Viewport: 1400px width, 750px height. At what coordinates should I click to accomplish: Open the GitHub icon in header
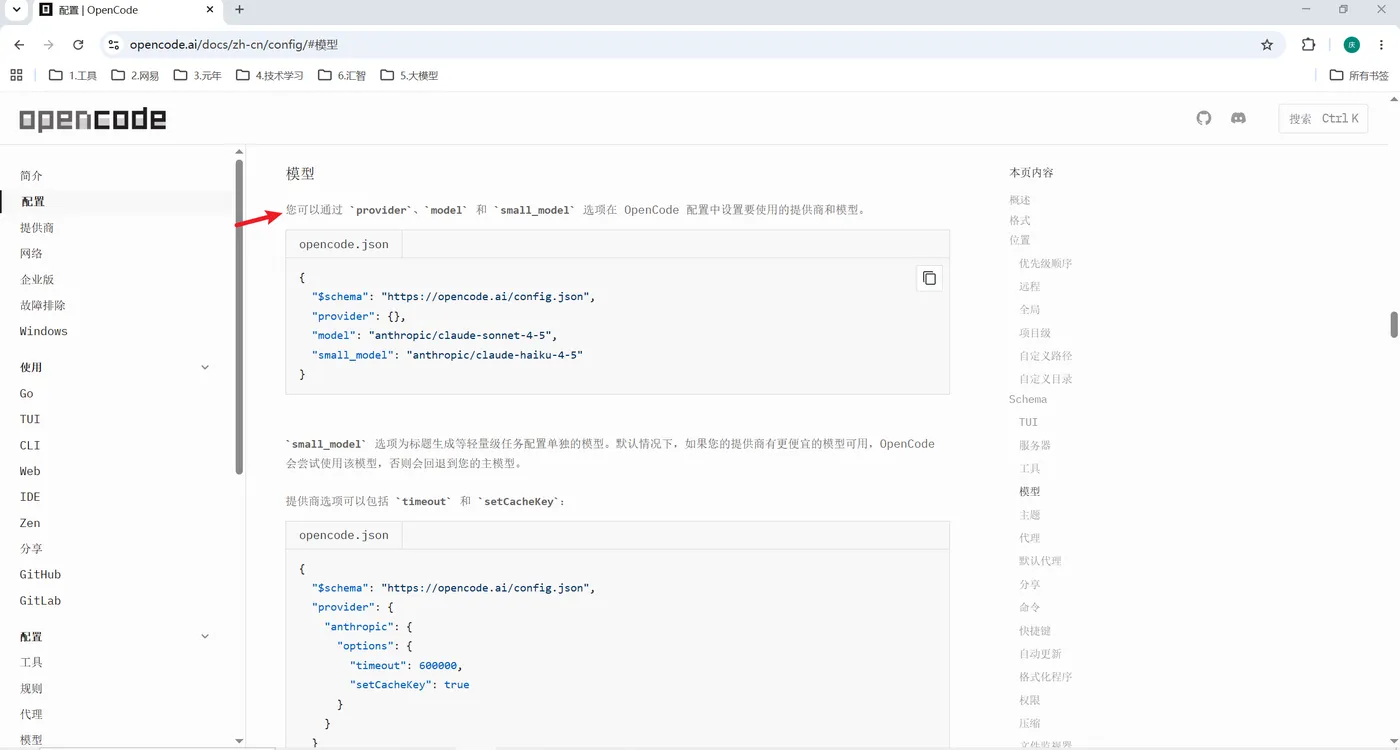click(1204, 118)
